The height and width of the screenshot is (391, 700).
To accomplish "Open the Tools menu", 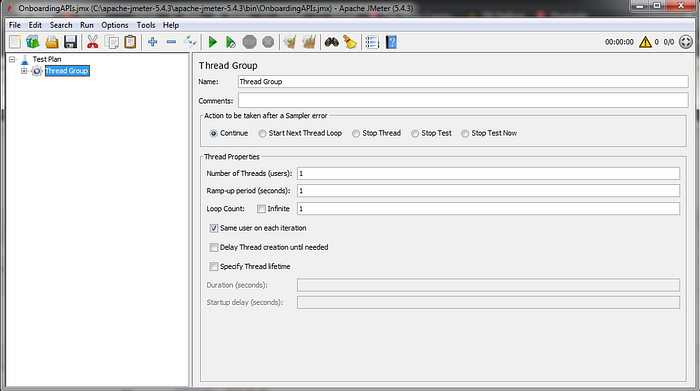I will [x=146, y=25].
